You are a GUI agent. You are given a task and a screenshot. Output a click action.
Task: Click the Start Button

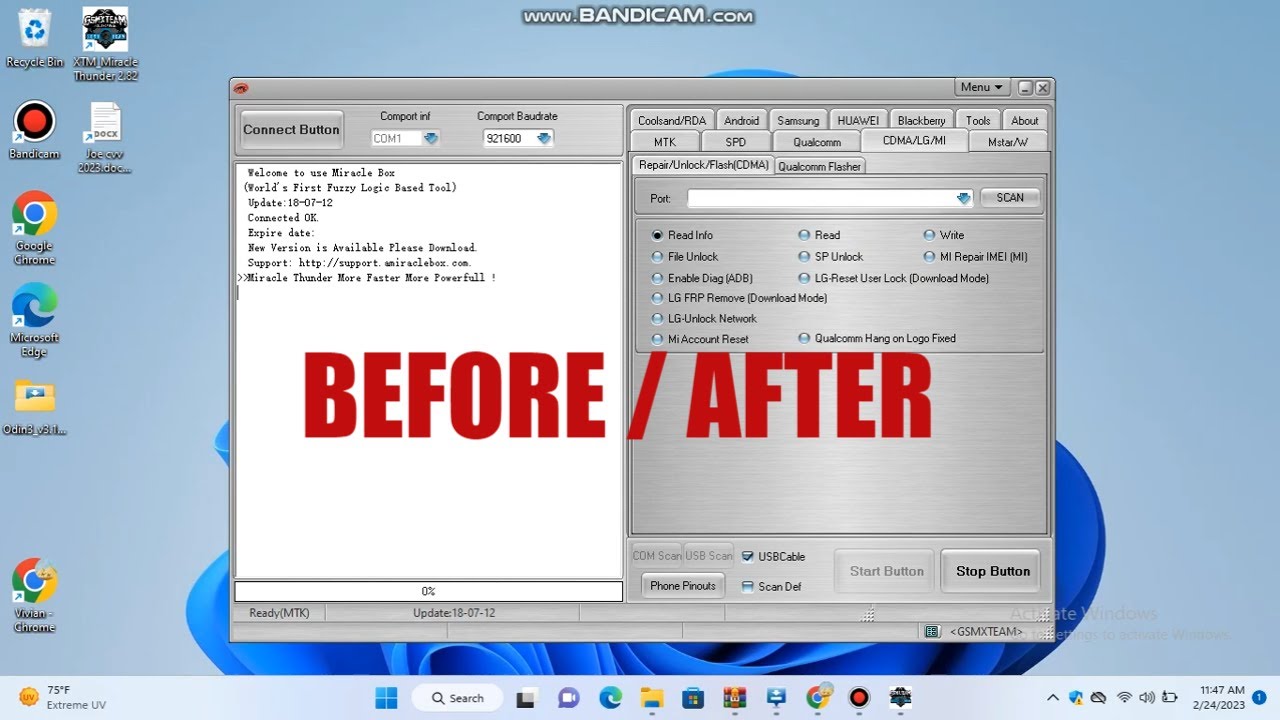tap(886, 571)
